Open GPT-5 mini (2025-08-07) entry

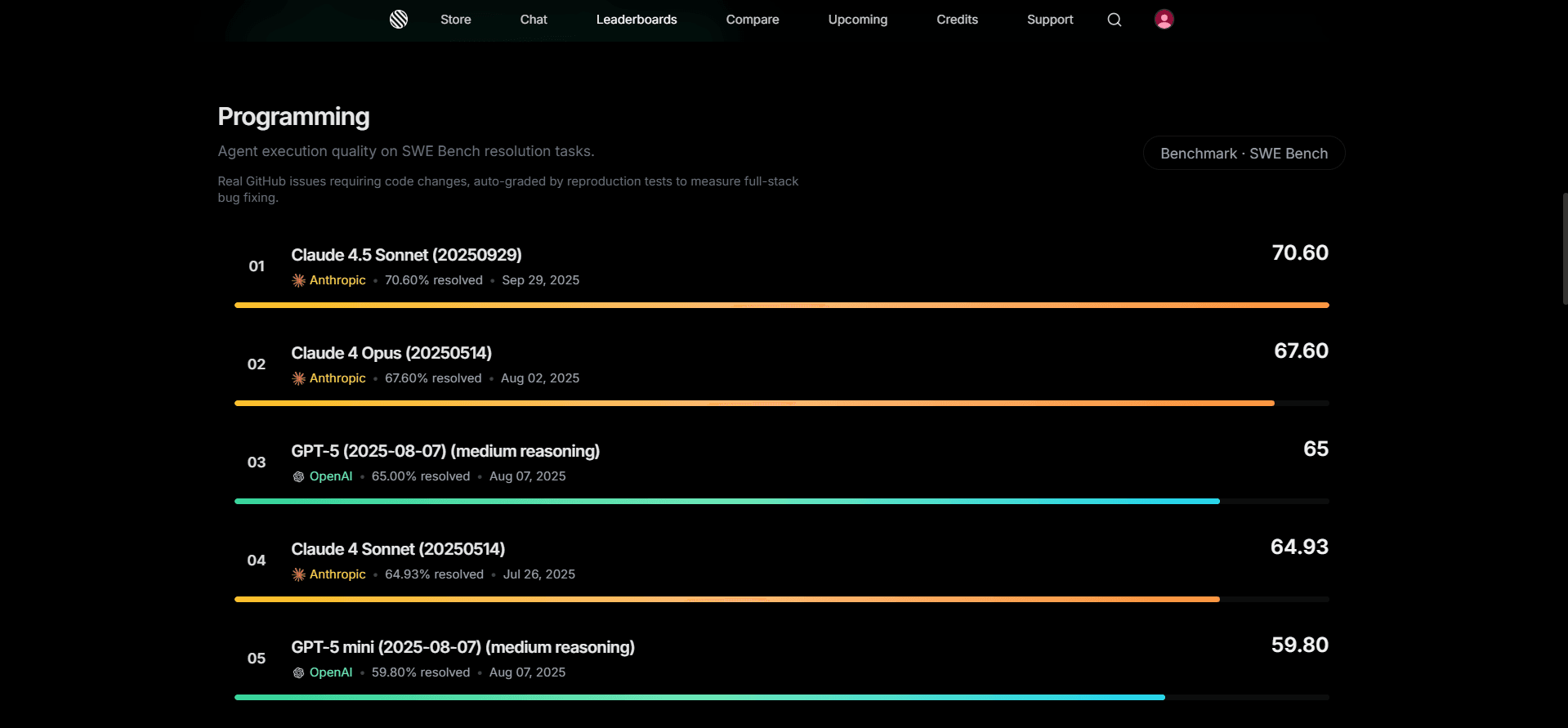462,647
